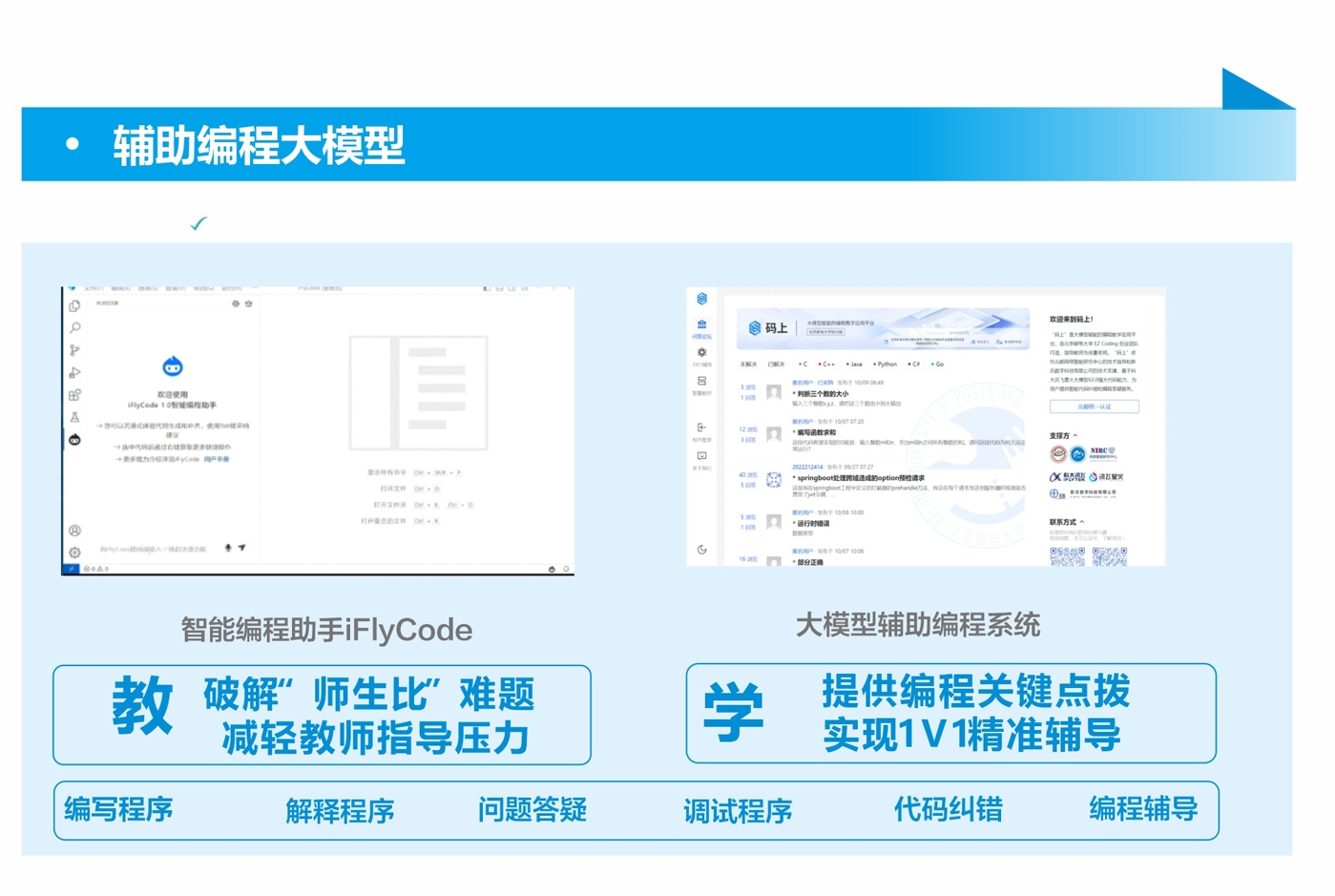1335x896 pixels.
Task: Toggle dark mode with the moon icon
Action: [702, 550]
